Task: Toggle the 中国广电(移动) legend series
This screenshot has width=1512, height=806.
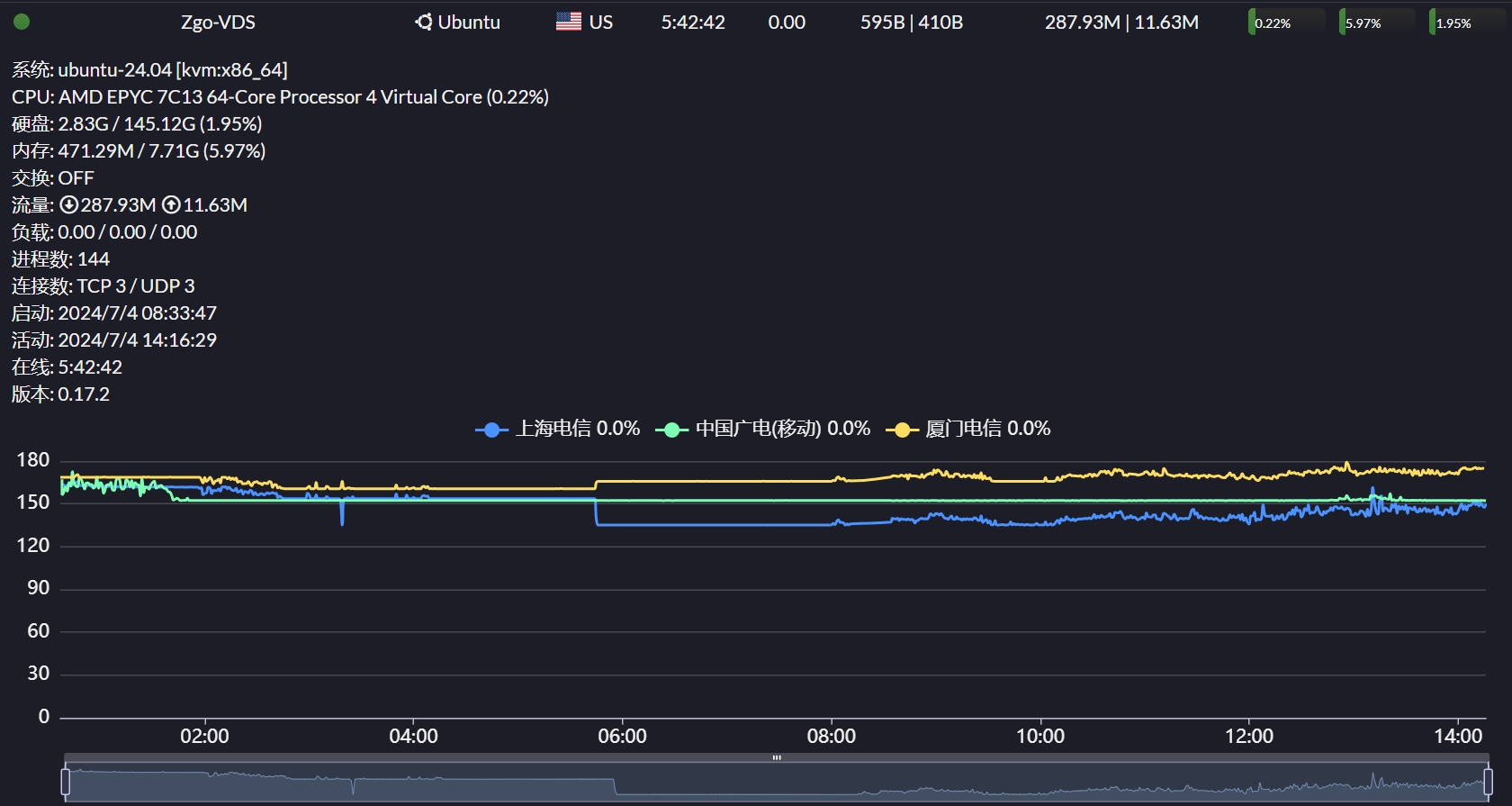Action: 763,429
